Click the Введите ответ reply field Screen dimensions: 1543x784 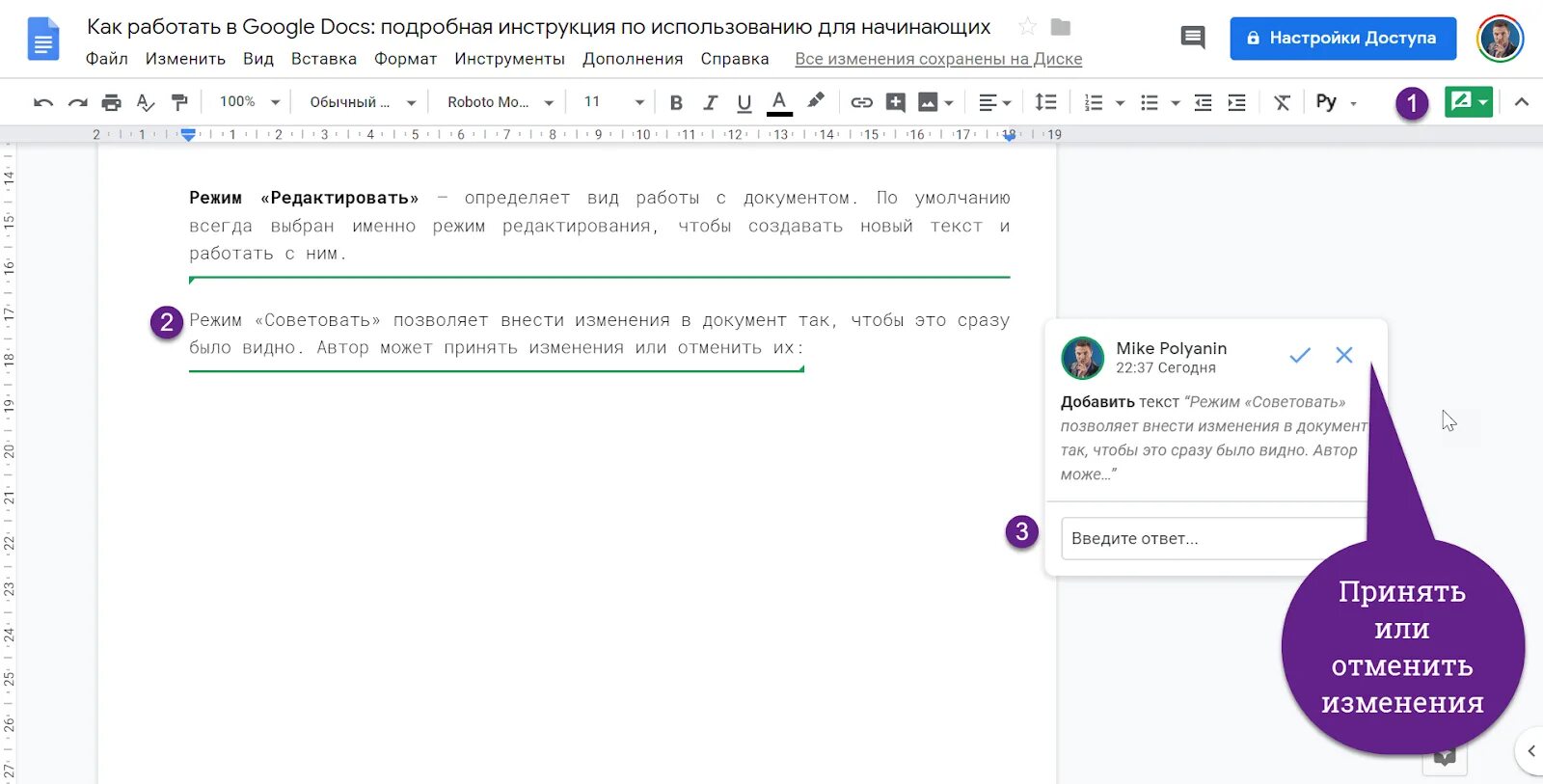click(x=1213, y=538)
